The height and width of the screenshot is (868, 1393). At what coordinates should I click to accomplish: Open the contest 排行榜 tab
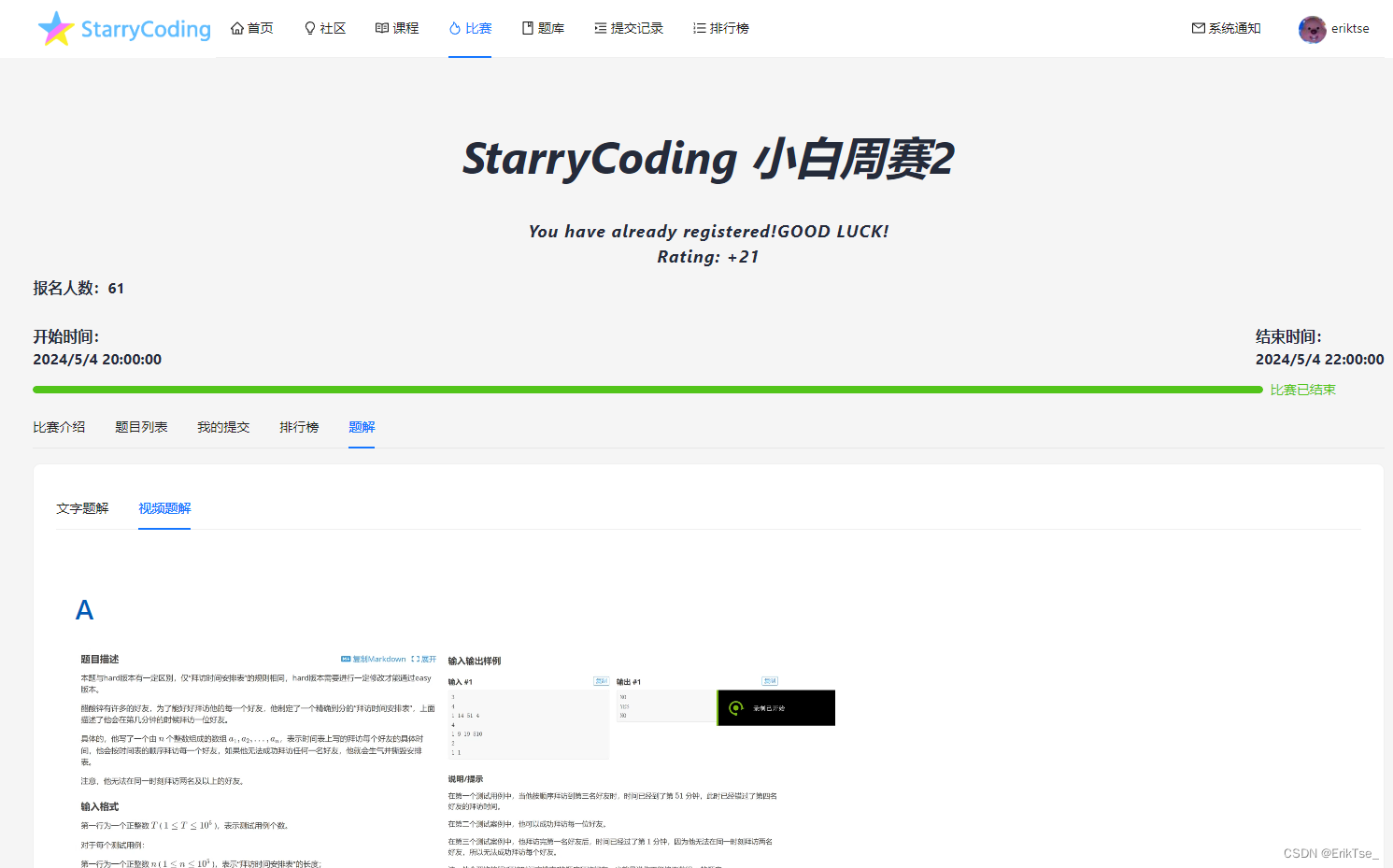[299, 427]
